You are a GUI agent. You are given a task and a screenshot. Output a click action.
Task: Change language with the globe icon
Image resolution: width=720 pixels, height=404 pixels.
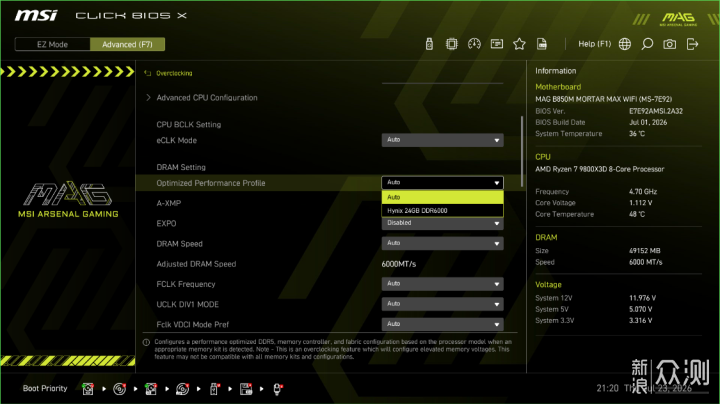[x=625, y=44]
